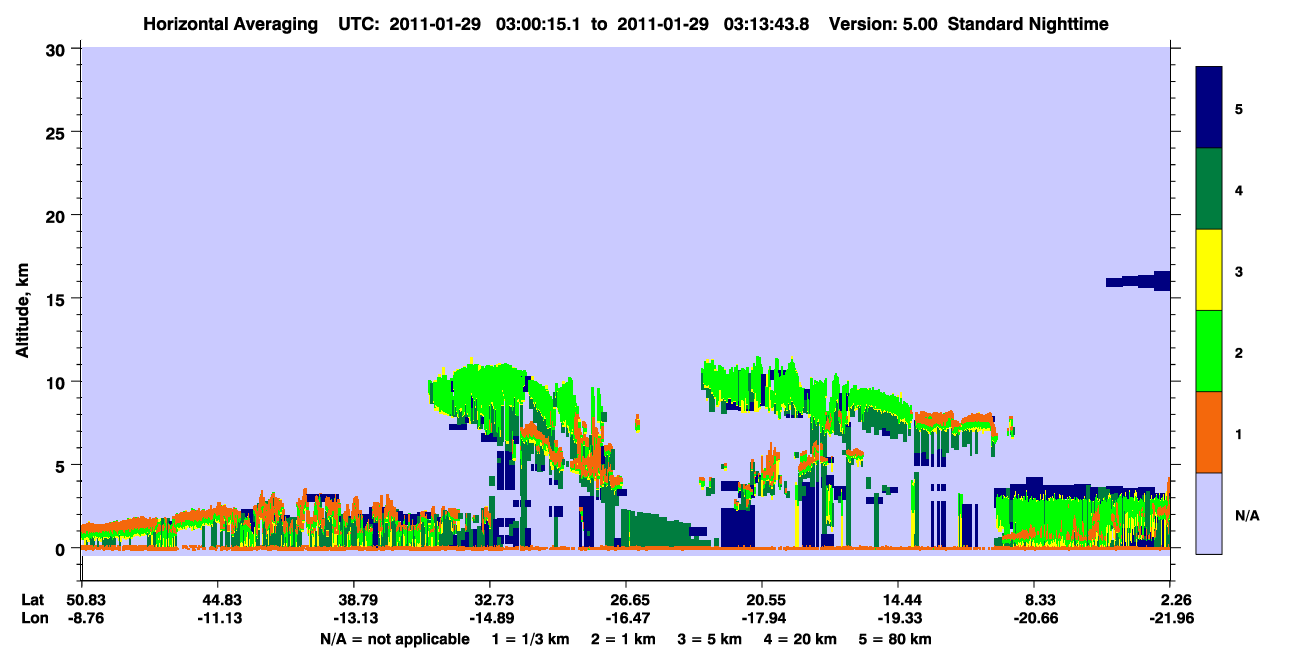The height and width of the screenshot is (667, 1300).
Task: Click the "Lon" row label
Action: click(33, 618)
